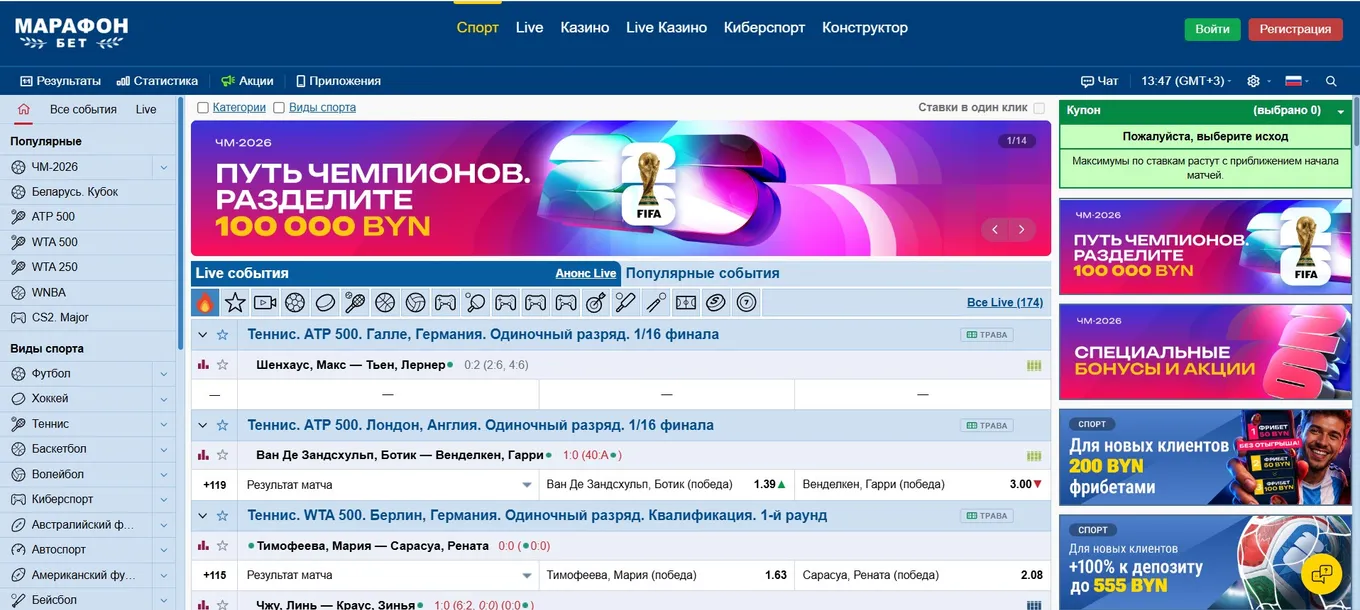Add Тимофеева — Сарасуа match to favorites
This screenshot has height=610, width=1360.
[x=223, y=546]
